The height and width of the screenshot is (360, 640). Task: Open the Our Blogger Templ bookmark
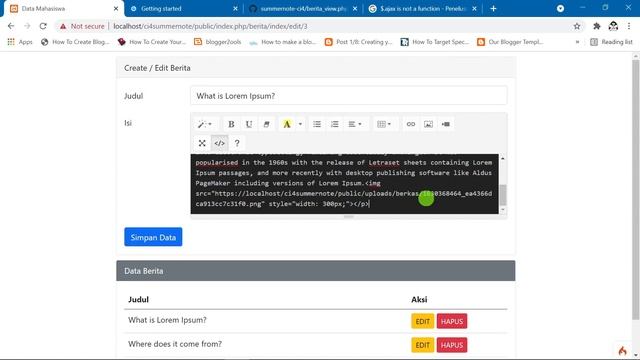[510, 42]
